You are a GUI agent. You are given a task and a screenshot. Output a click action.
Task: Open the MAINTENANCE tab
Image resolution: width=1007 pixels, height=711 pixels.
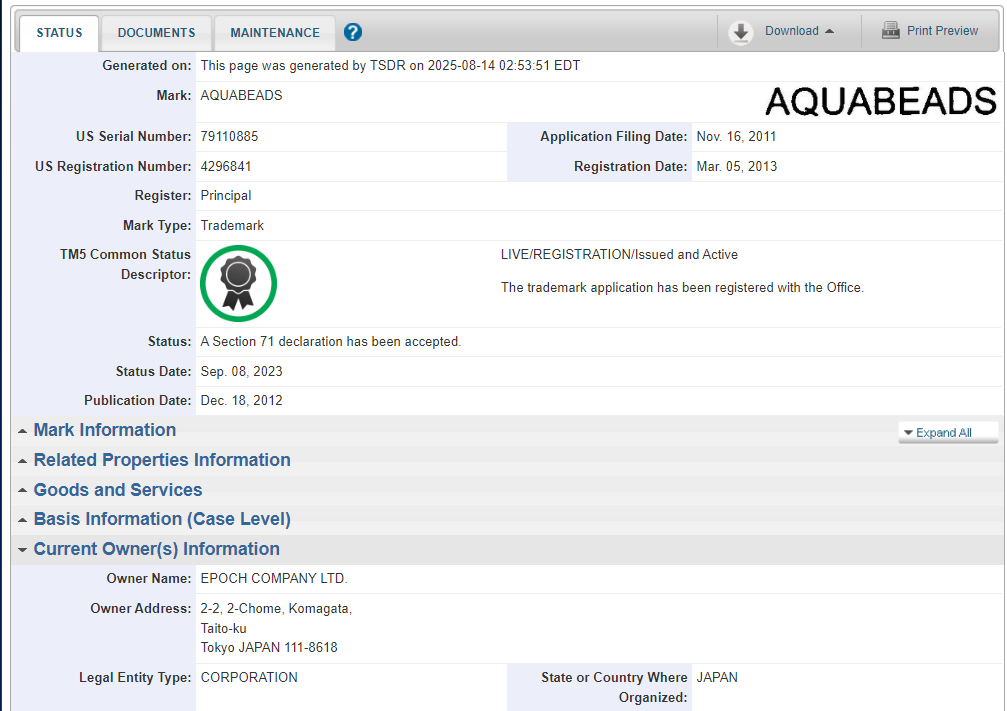275,33
